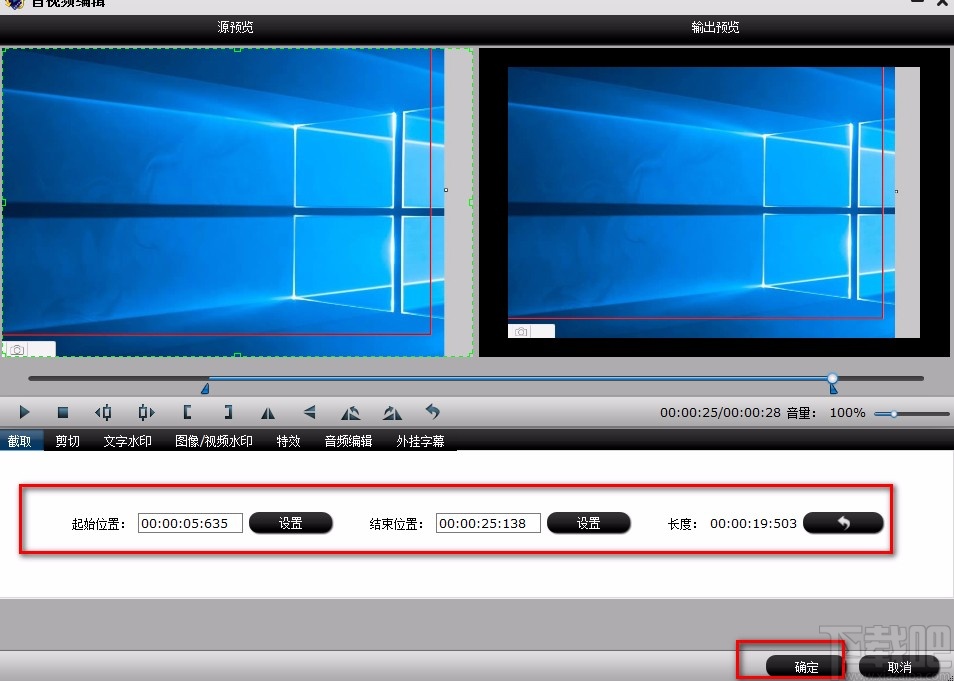Viewport: 954px width, 681px height.
Task: Play the video preview
Action: [24, 412]
